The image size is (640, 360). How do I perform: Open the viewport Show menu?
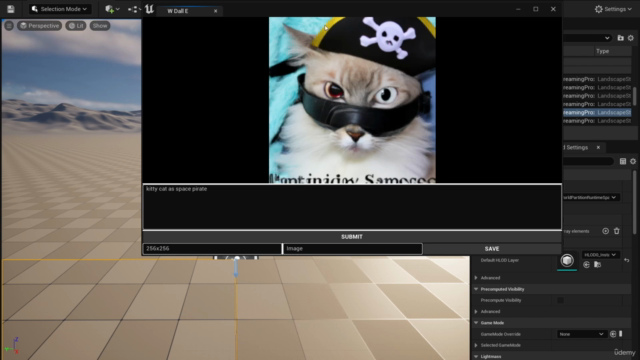pos(100,26)
